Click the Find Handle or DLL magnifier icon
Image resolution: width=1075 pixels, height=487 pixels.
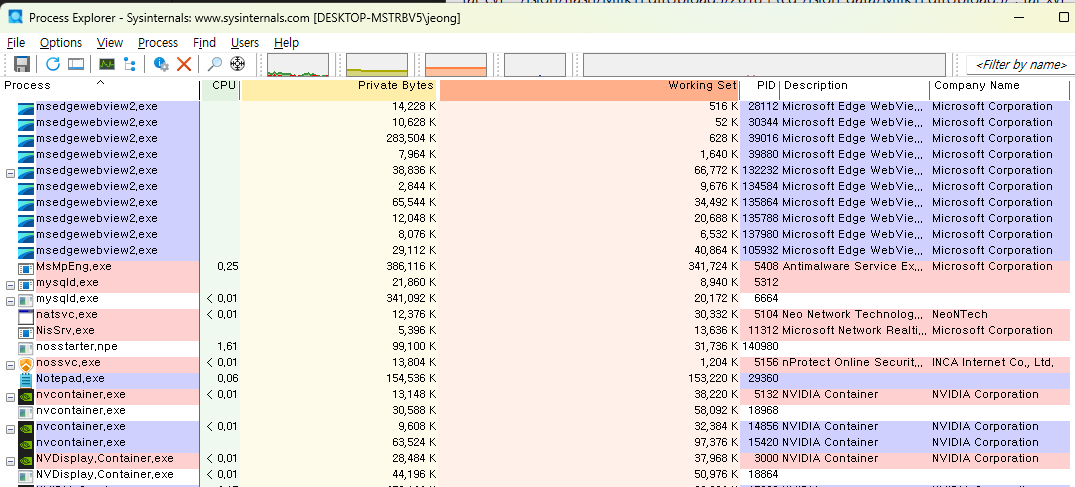[x=215, y=64]
